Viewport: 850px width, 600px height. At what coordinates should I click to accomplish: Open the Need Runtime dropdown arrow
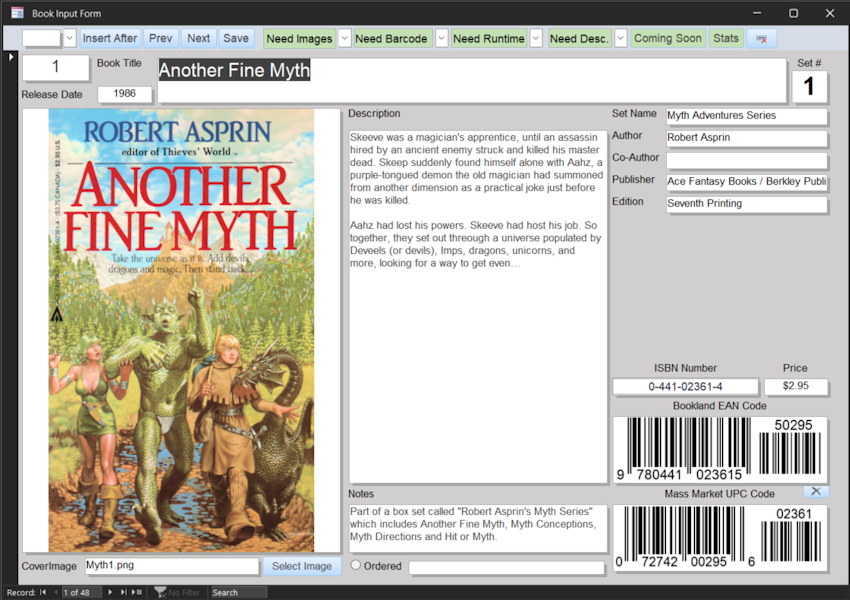pyautogui.click(x=536, y=38)
